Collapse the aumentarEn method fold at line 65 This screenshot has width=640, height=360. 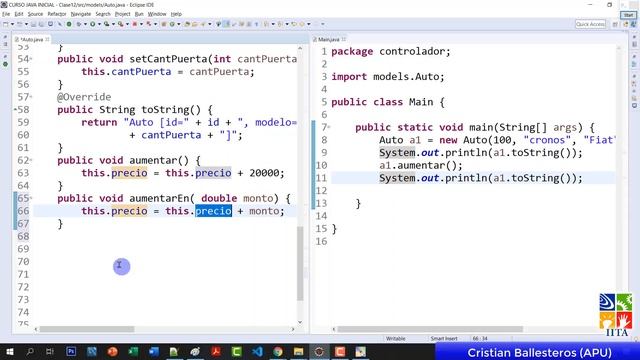31,198
